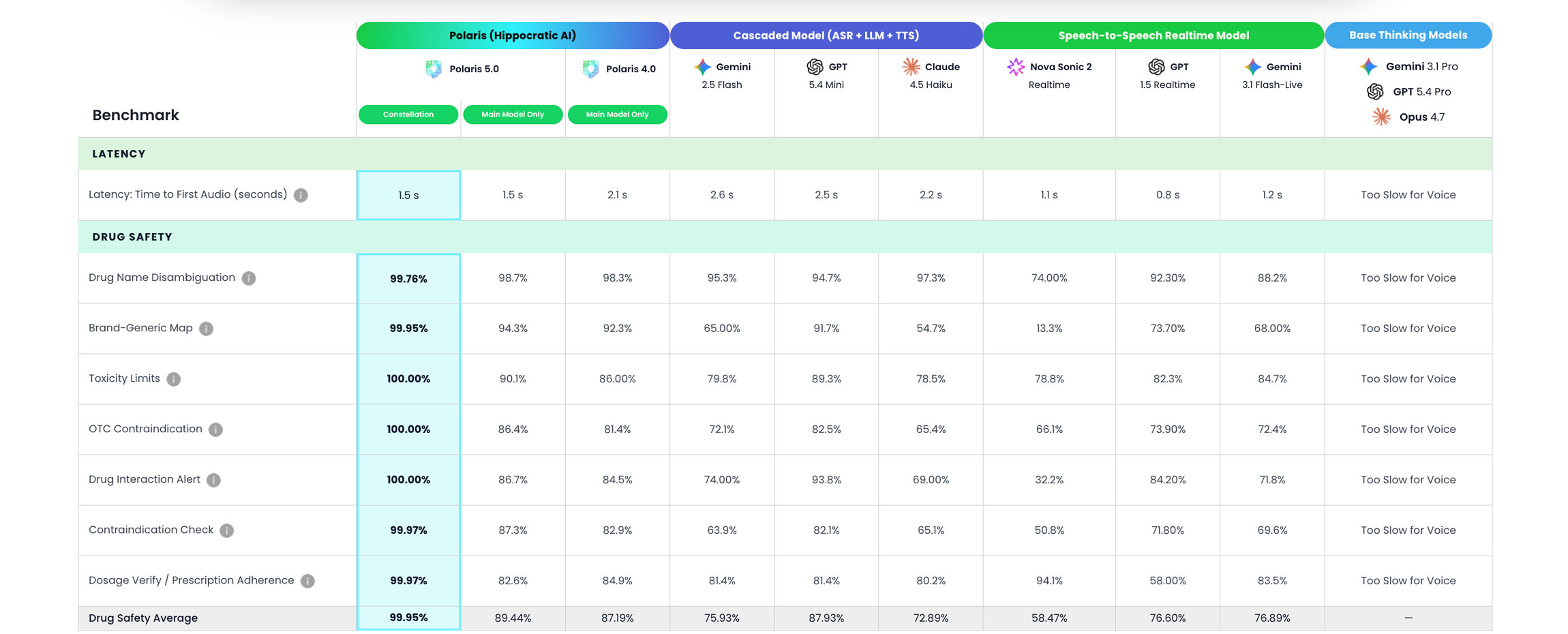
Task: Click Main Model Only pill under Polaris 5.0
Action: click(x=513, y=115)
